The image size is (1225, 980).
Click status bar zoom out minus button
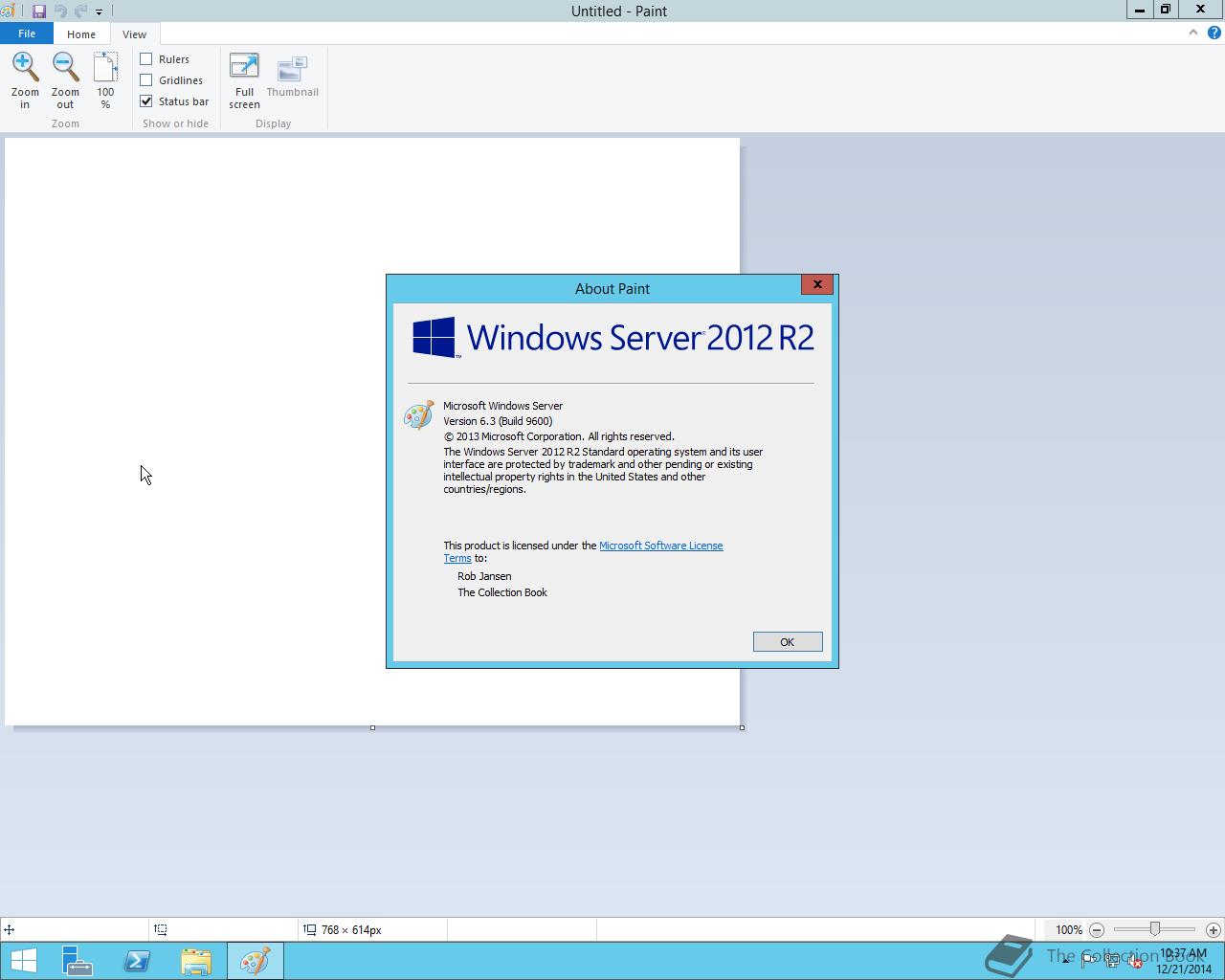pos(1097,929)
